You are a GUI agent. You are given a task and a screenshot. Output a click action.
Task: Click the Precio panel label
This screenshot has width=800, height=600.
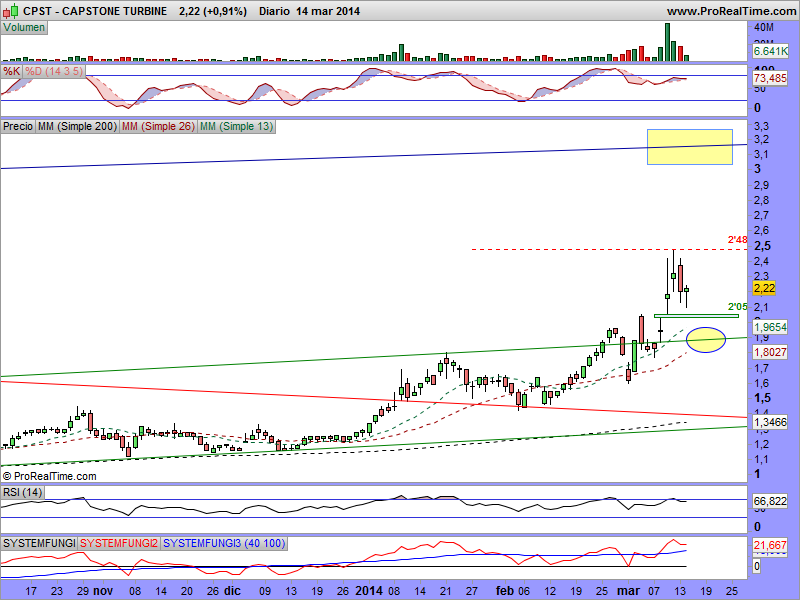click(18, 126)
